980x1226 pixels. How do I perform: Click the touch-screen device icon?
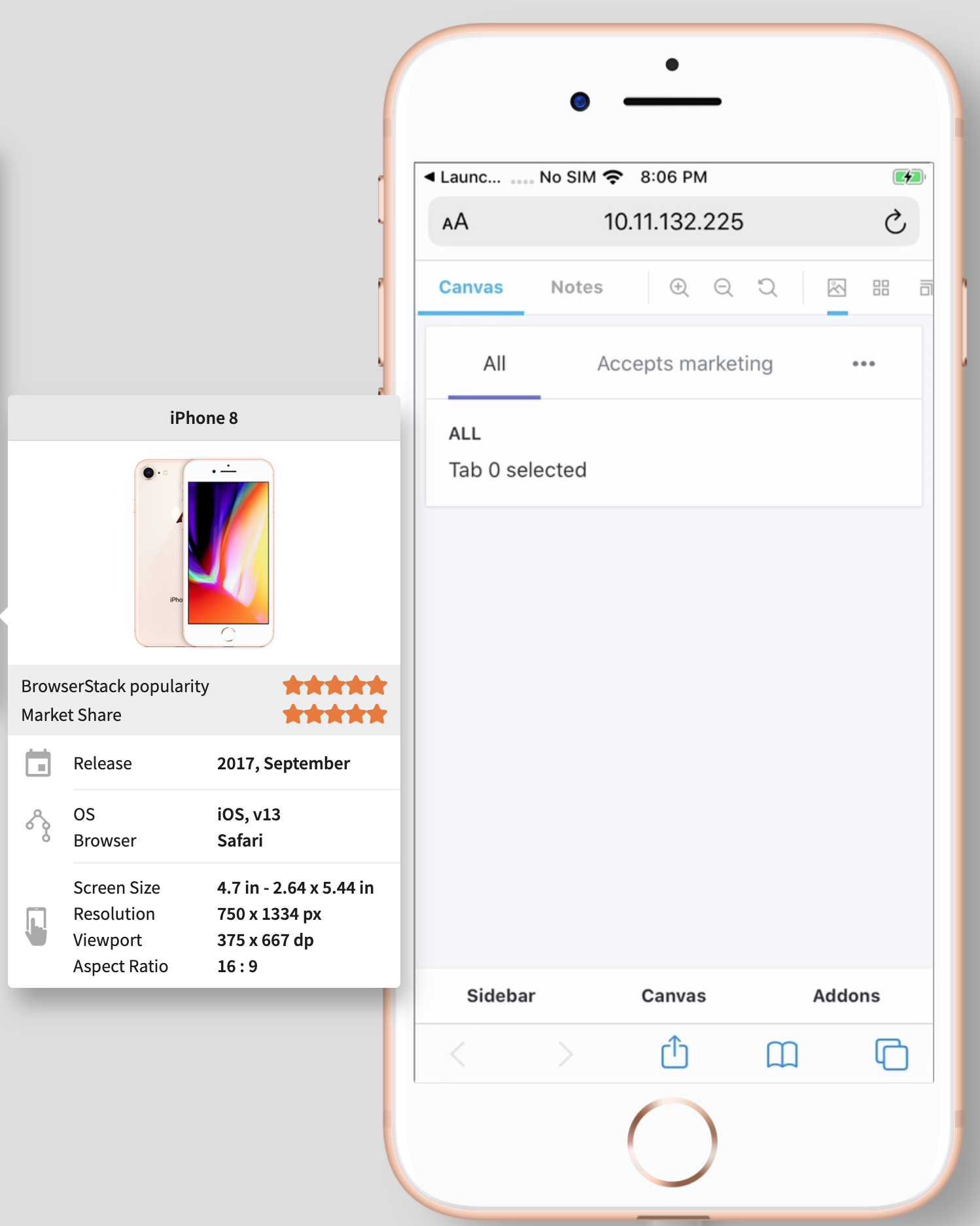pos(37,926)
